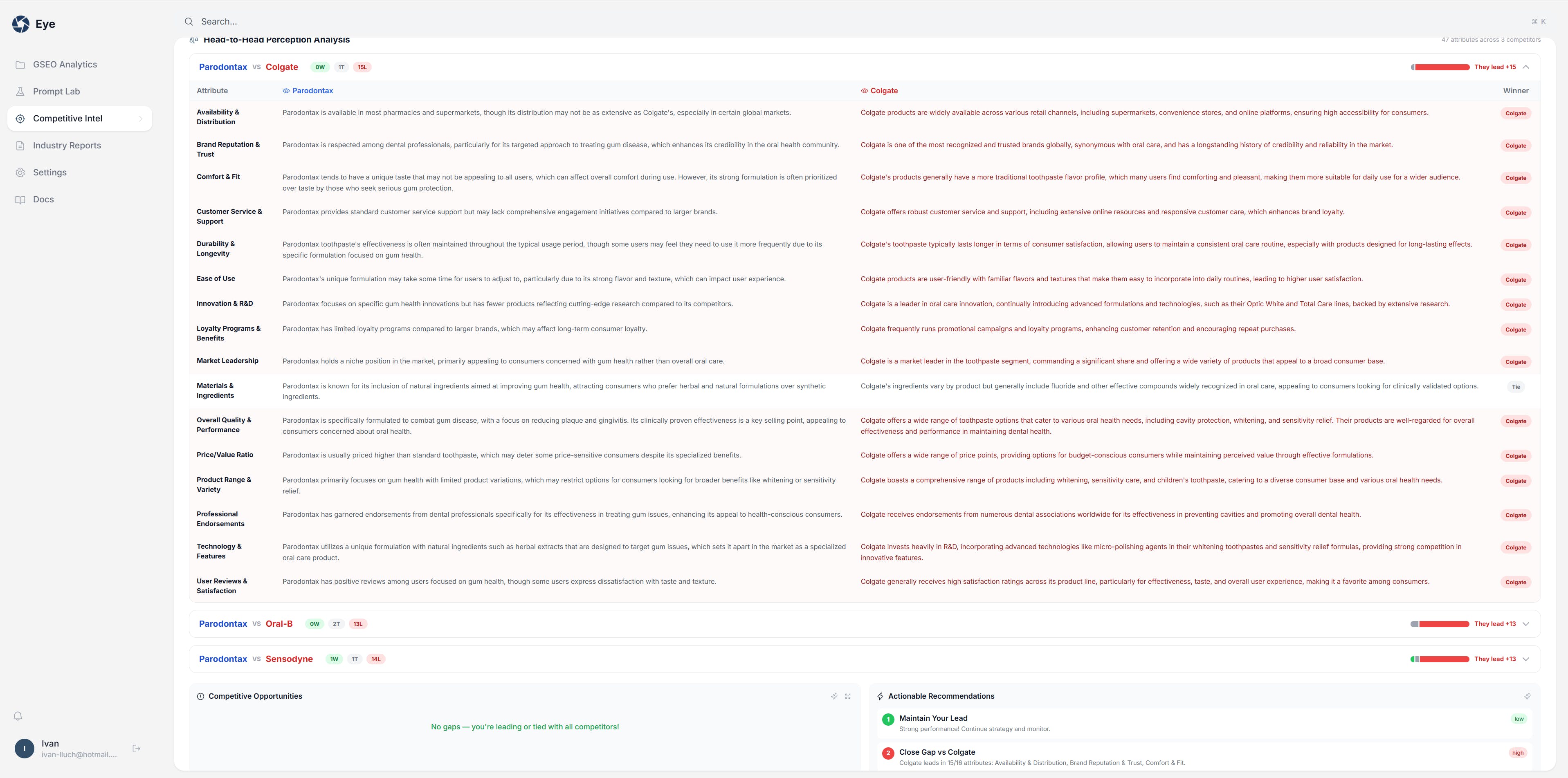Click the logout icon next to Ivan
Image resolution: width=1568 pixels, height=778 pixels.
136,749
